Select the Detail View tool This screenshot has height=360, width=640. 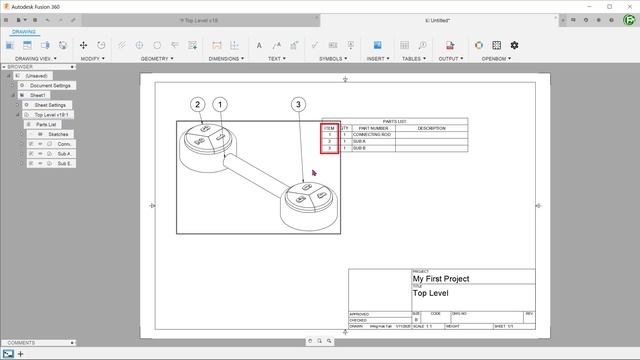tap(63, 45)
